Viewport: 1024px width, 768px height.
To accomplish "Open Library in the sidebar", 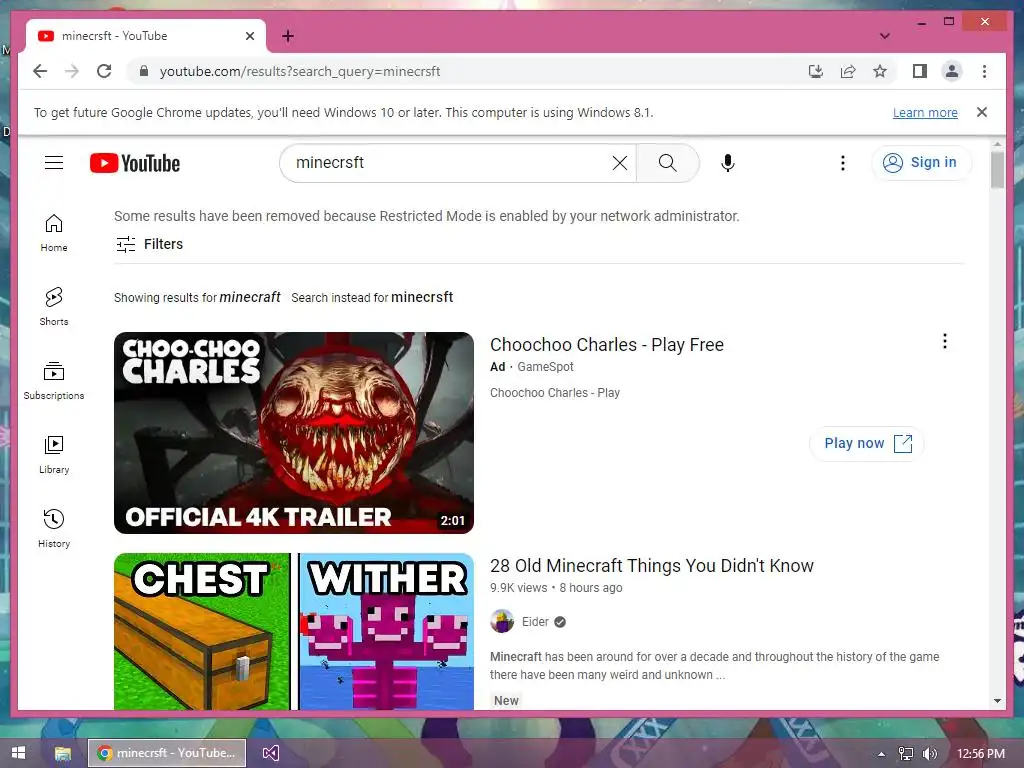I will pos(54,455).
